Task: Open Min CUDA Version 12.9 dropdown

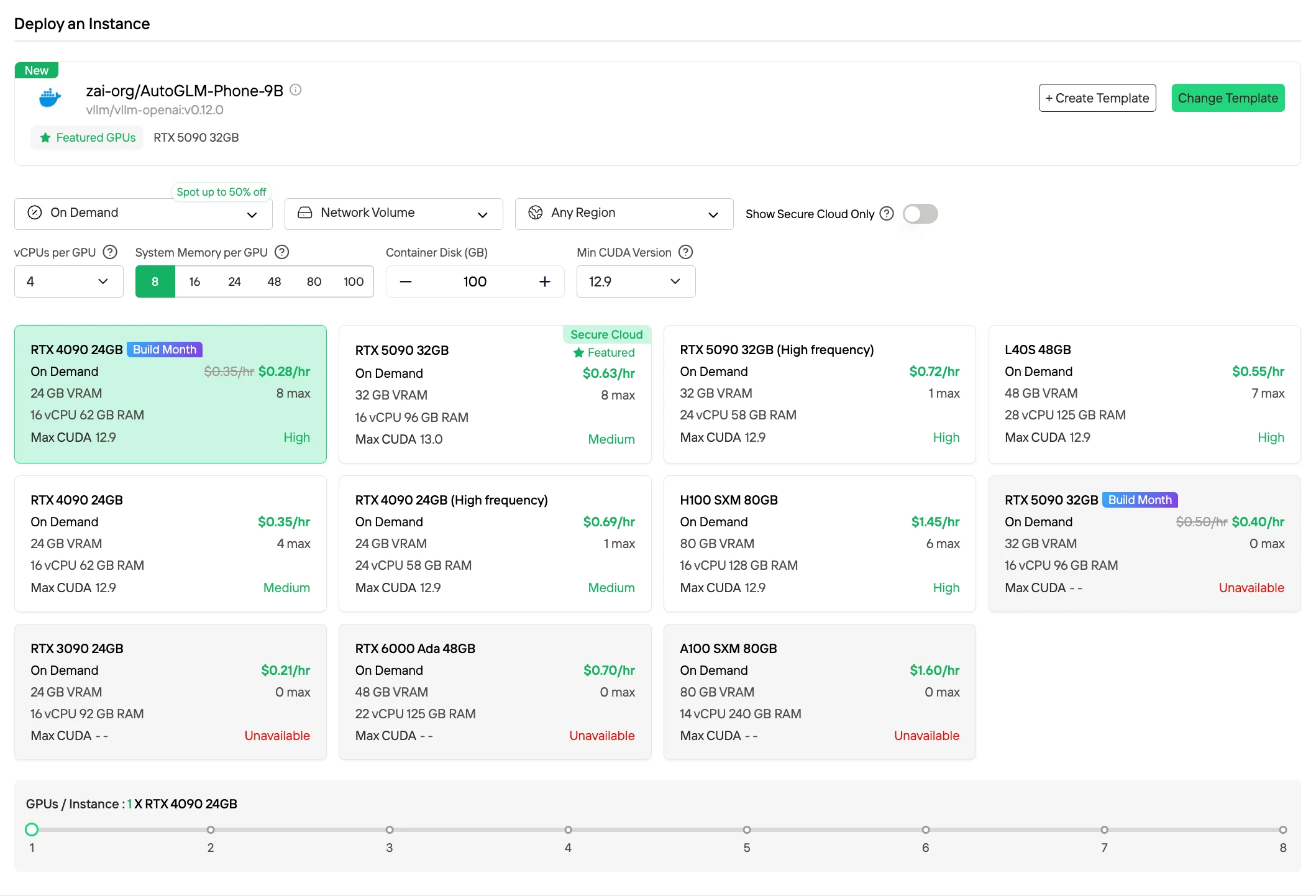Action: [636, 281]
